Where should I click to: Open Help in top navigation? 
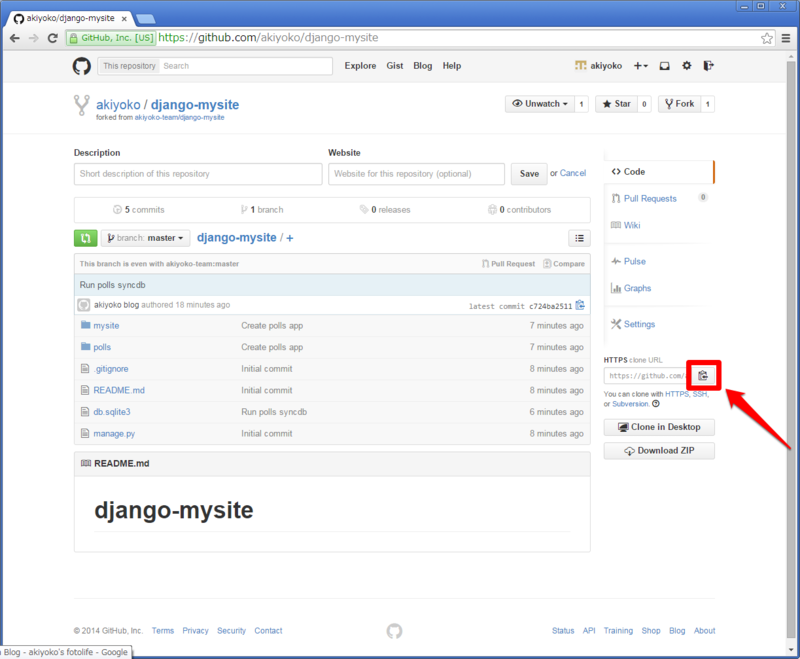[452, 66]
